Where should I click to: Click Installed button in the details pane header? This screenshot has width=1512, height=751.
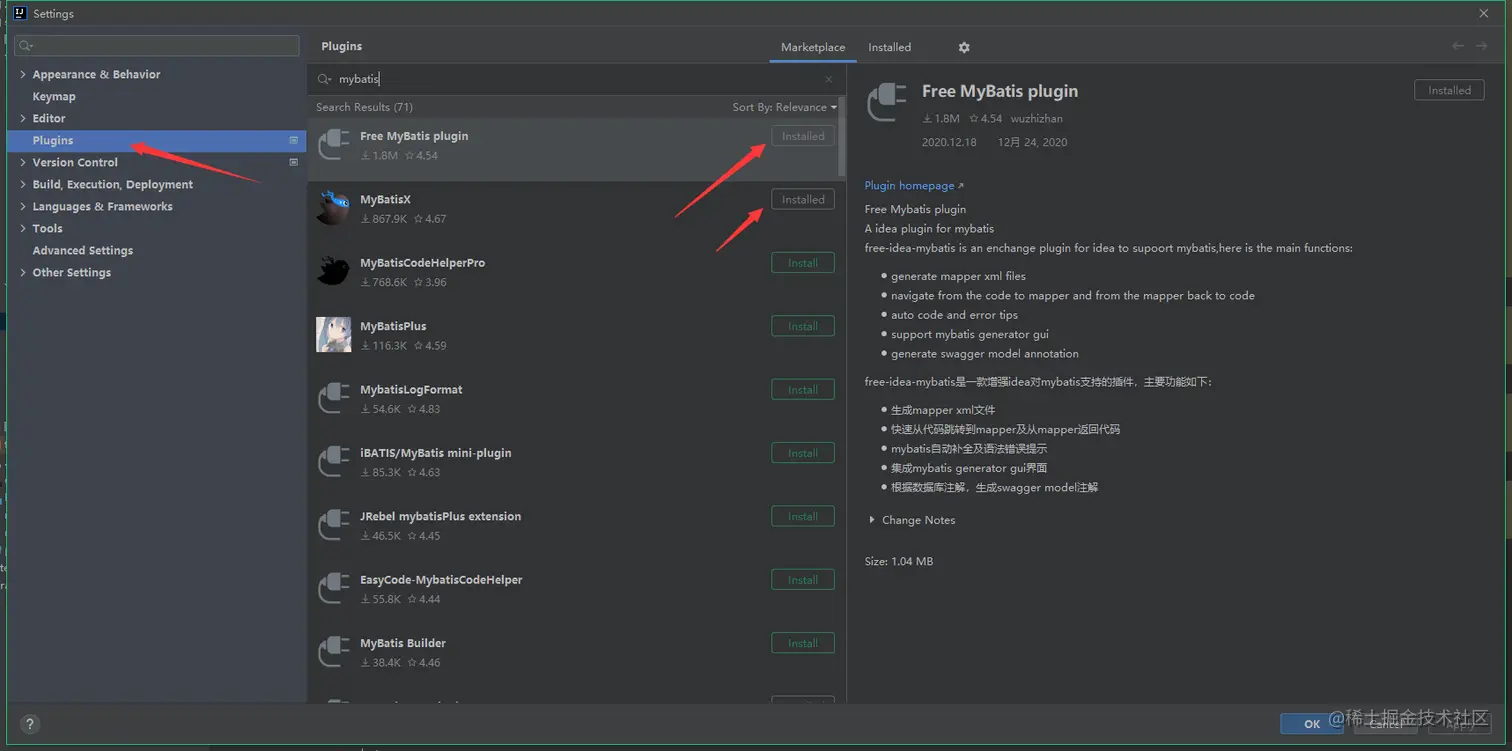click(x=1449, y=90)
